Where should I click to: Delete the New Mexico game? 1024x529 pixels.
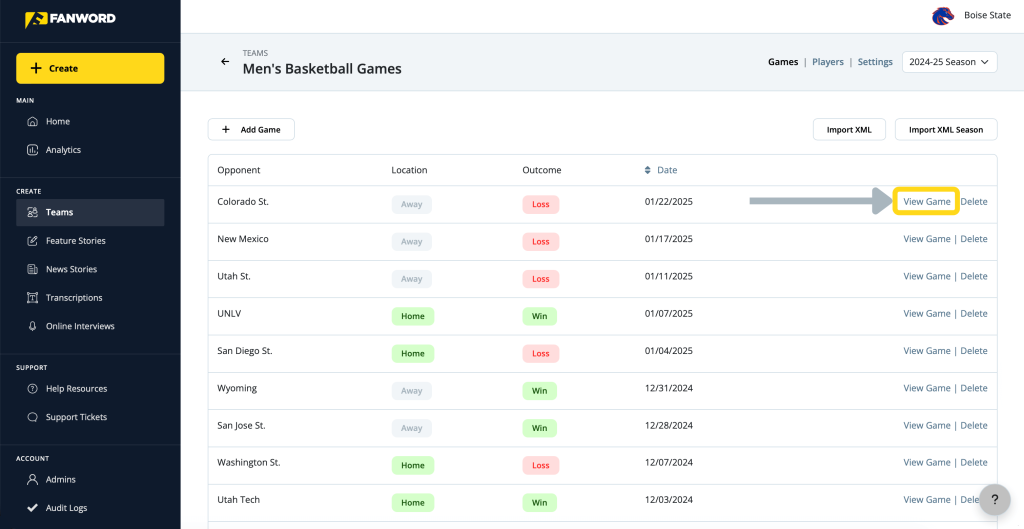click(x=974, y=239)
